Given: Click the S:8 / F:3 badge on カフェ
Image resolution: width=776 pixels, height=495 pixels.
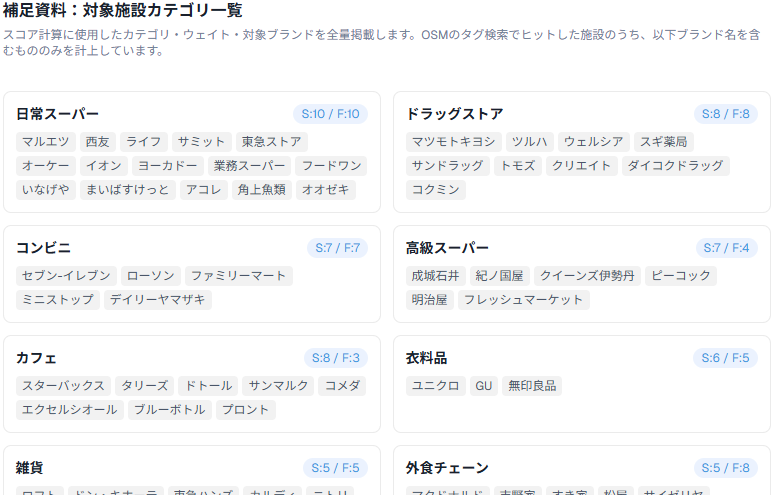Looking at the screenshot, I should [336, 358].
